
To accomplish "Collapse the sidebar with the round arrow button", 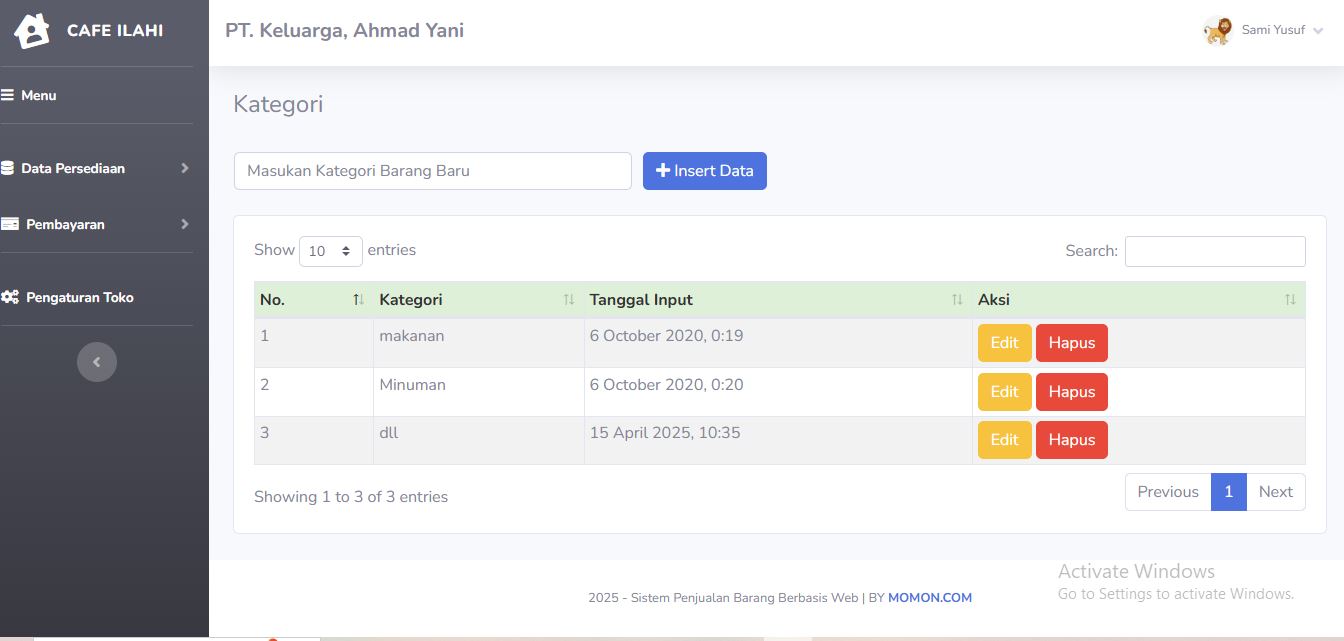I will (x=97, y=362).
